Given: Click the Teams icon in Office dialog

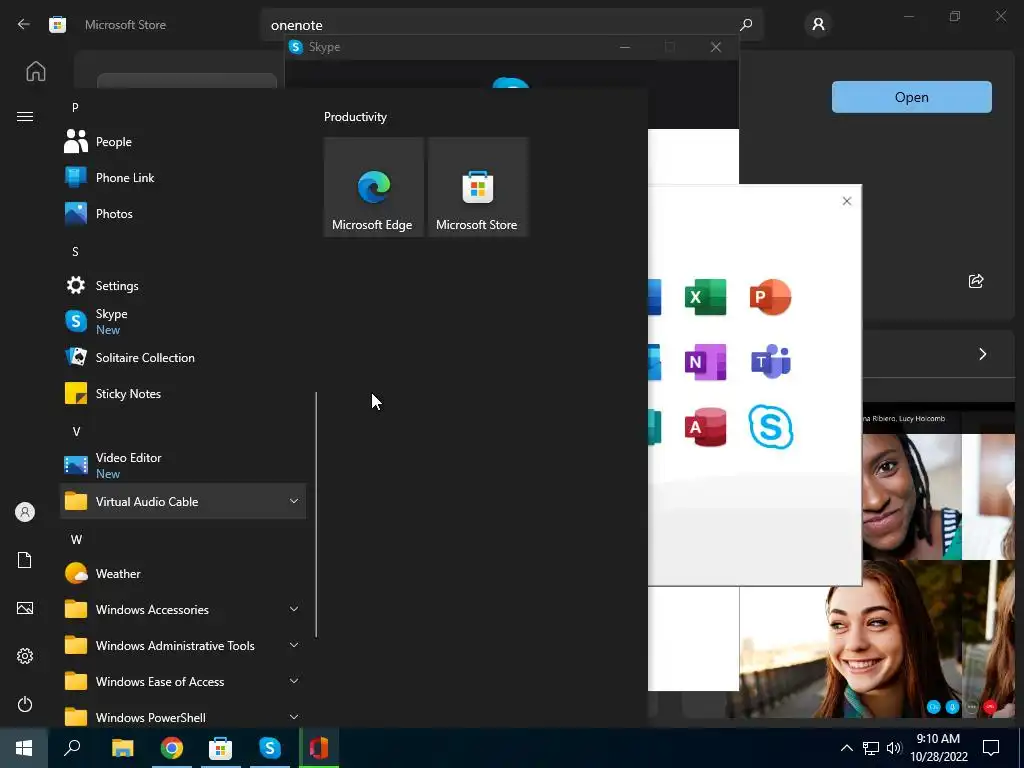Looking at the screenshot, I should tap(771, 361).
